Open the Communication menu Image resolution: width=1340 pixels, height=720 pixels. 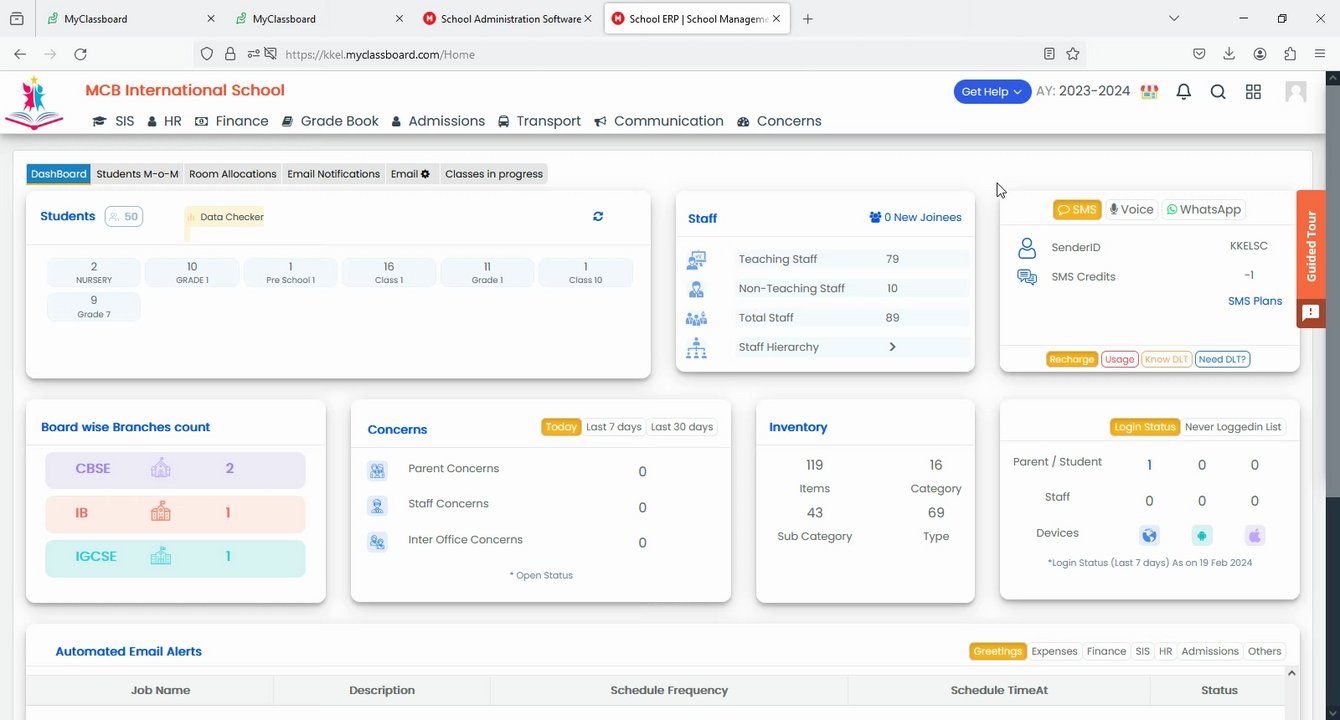pyautogui.click(x=659, y=121)
